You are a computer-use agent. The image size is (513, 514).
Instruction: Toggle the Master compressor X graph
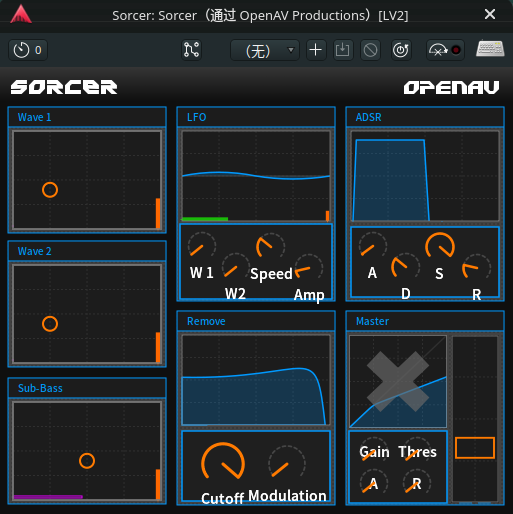pyautogui.click(x=398, y=381)
